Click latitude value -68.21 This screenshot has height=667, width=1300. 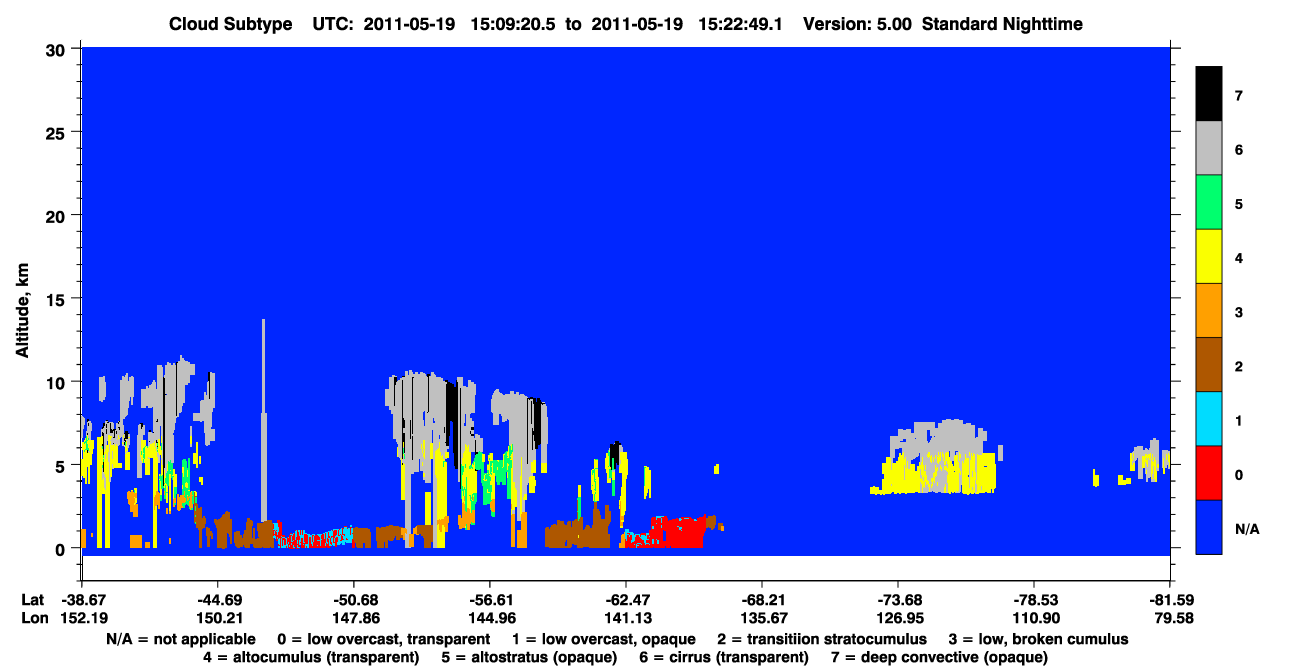762,600
